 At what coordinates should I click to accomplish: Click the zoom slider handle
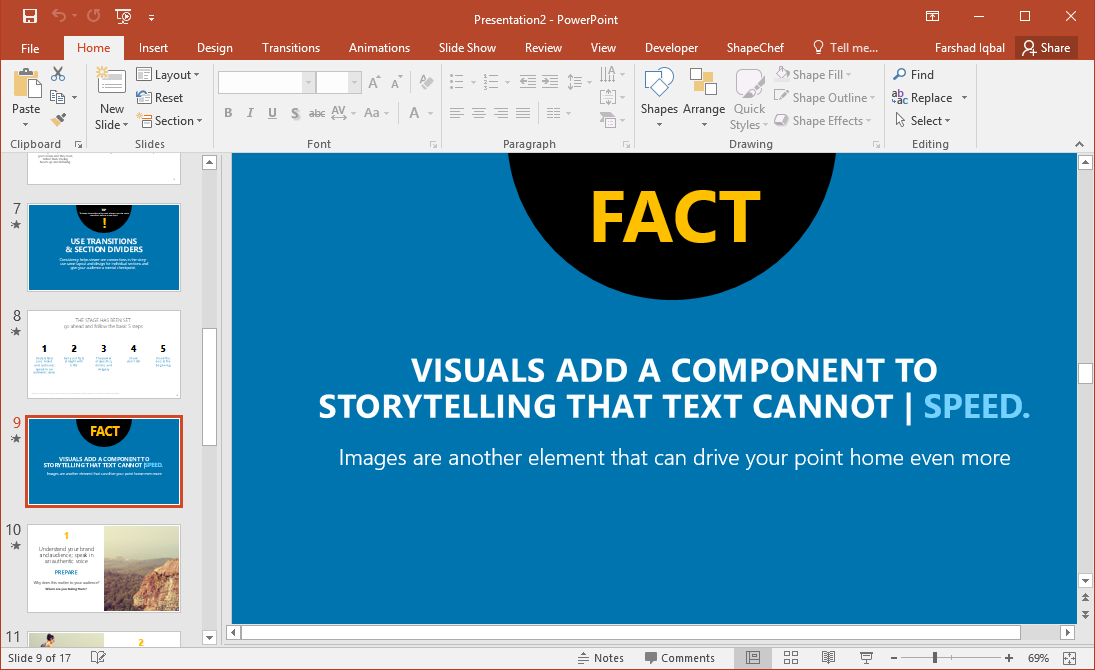935,658
